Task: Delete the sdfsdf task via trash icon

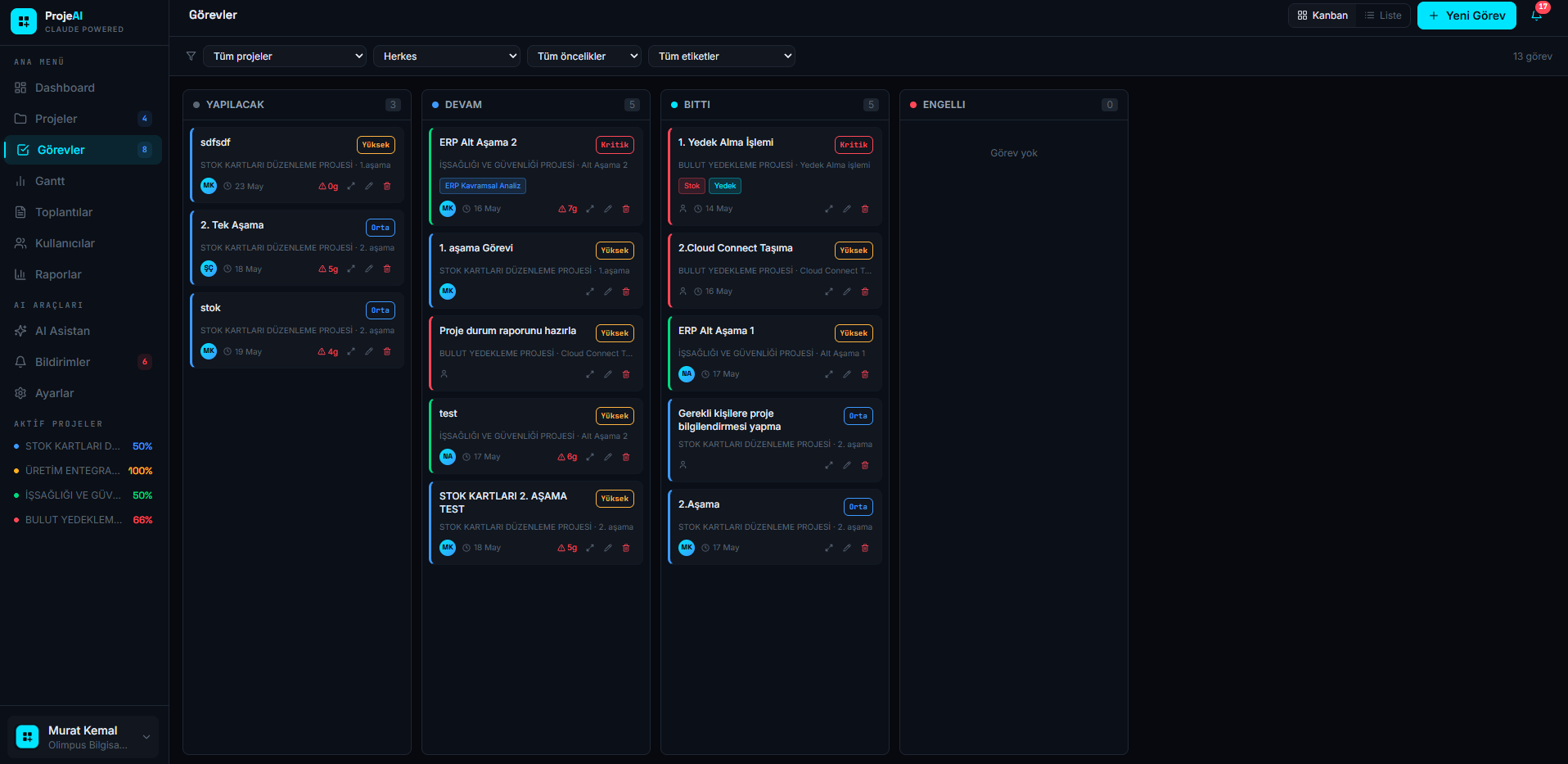Action: (x=387, y=186)
